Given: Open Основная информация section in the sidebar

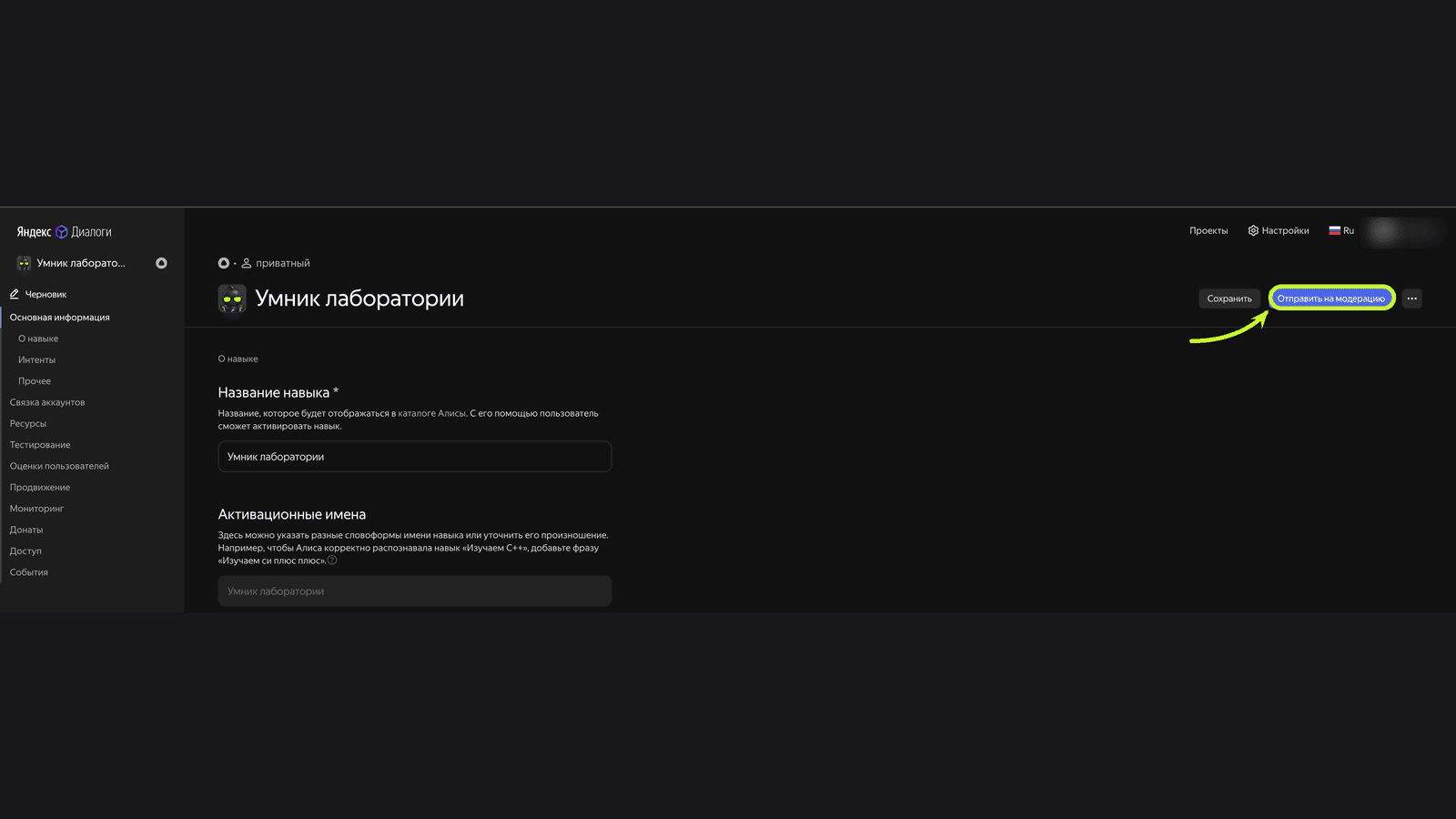Looking at the screenshot, I should click(x=59, y=318).
